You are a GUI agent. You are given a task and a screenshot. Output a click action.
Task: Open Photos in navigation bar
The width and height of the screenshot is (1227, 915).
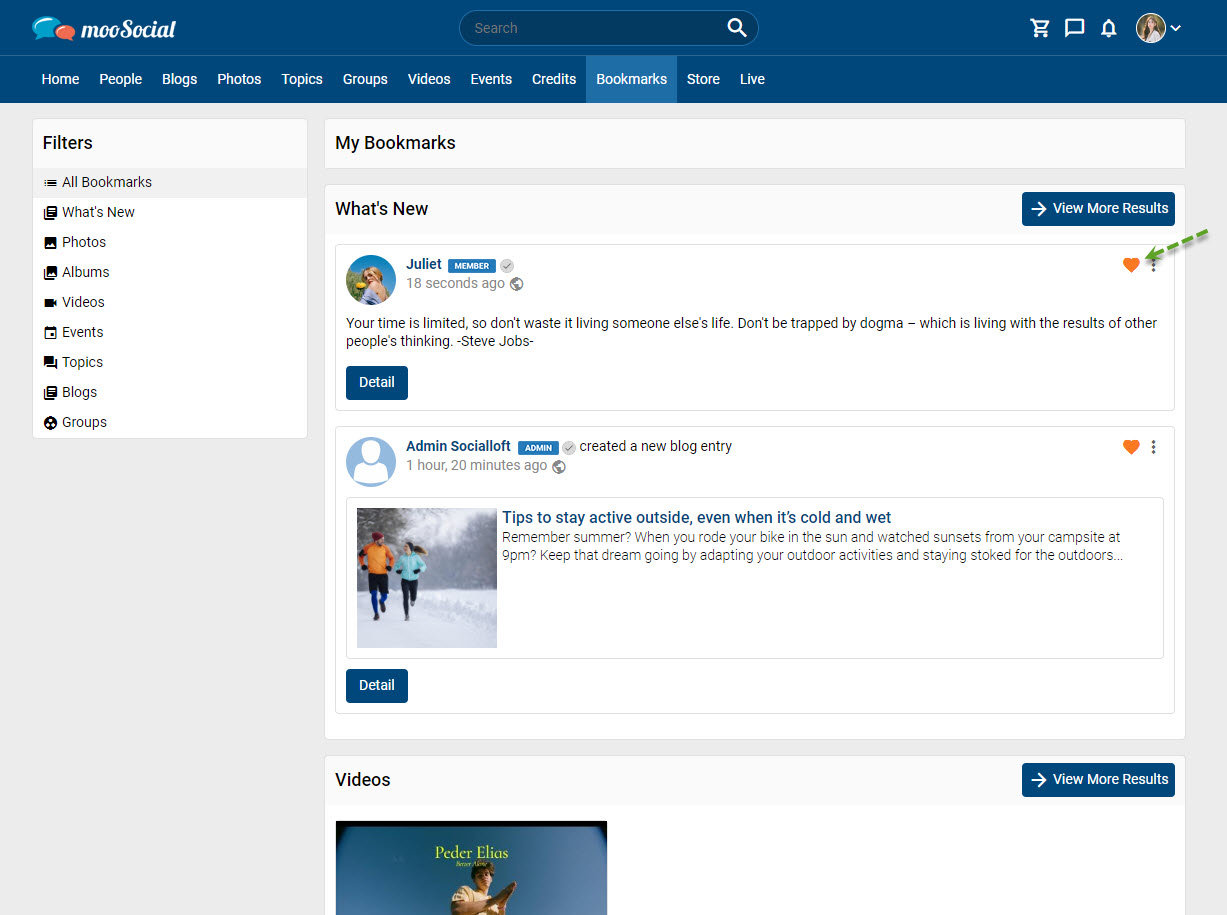pos(239,79)
